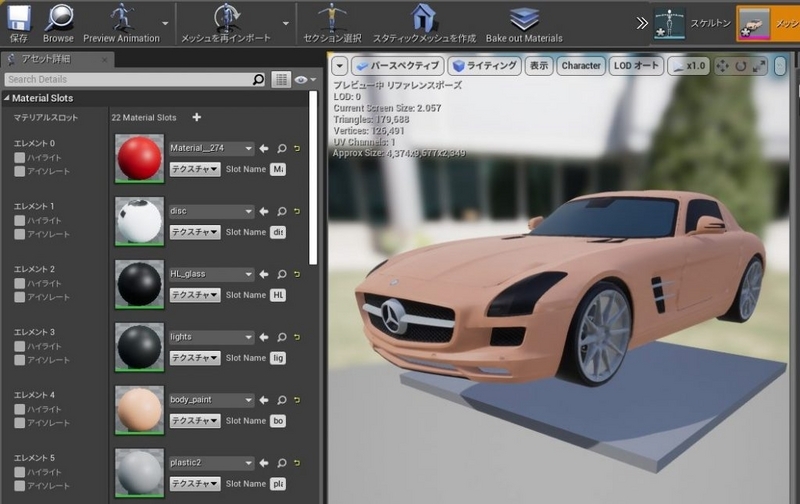Use selected asset arrow for body_paint
The width and height of the screenshot is (800, 504).
264,400
